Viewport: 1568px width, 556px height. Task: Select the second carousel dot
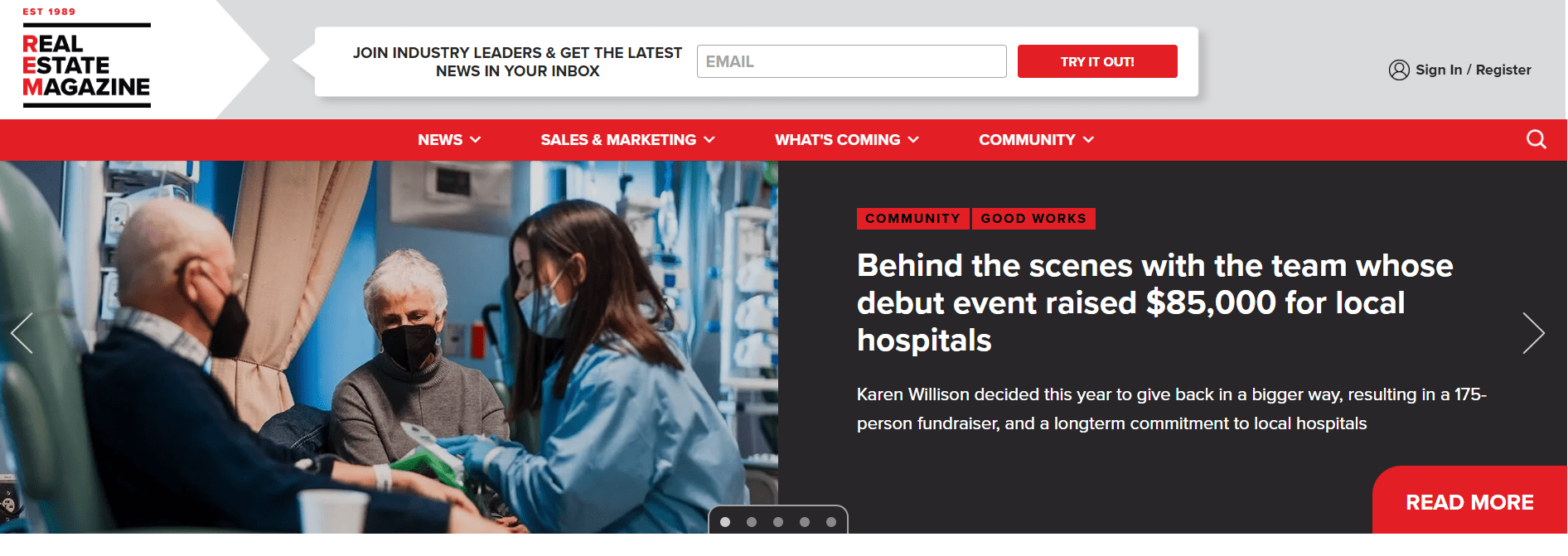pyautogui.click(x=752, y=522)
